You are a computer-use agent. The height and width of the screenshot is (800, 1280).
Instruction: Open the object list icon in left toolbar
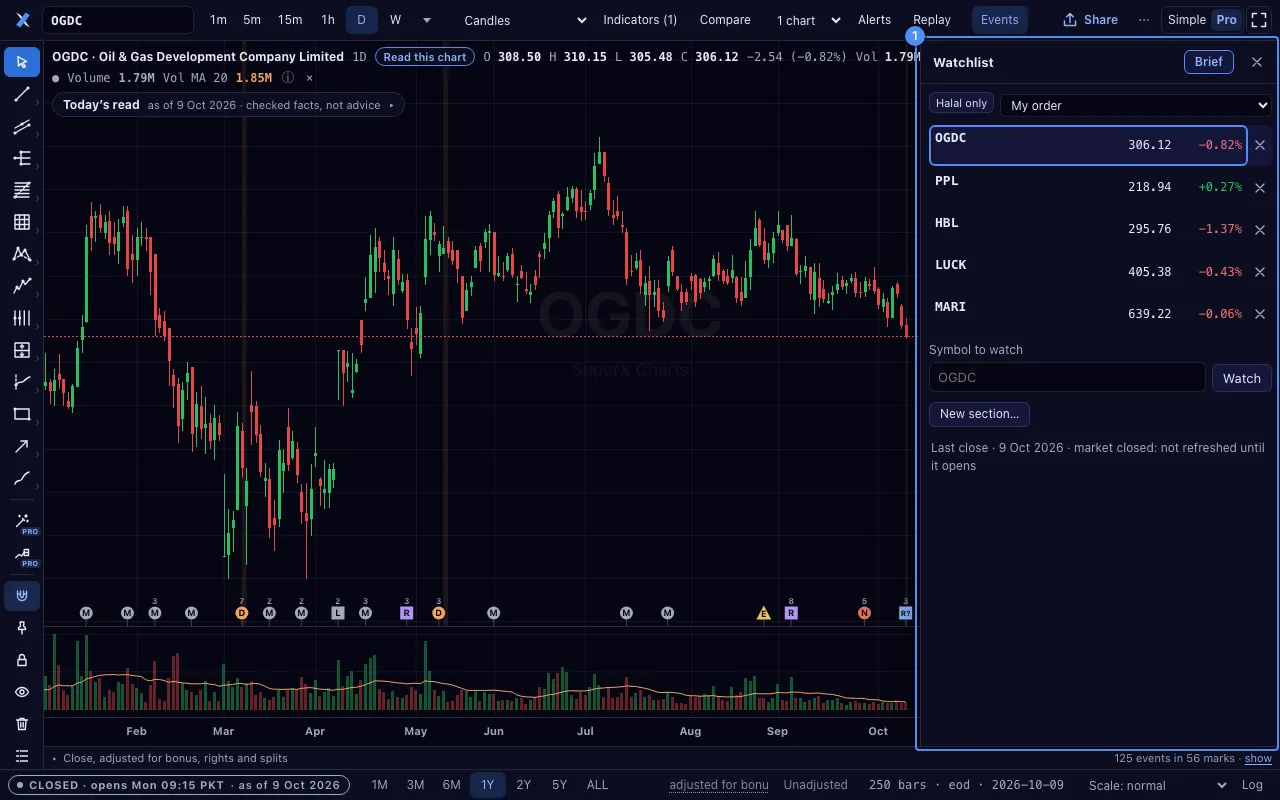coord(22,756)
